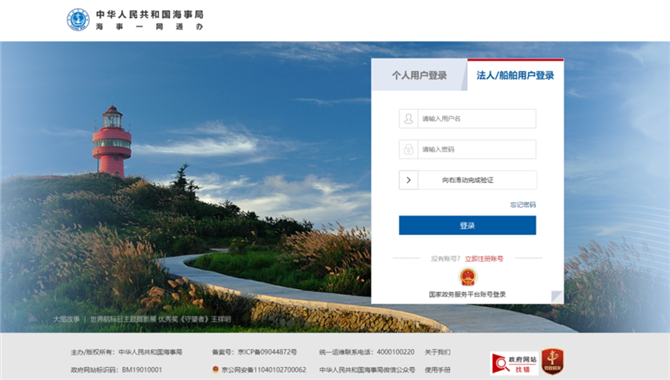Click 政府网站标识码 BM19010001 text
670x380 pixels.
coord(117,369)
